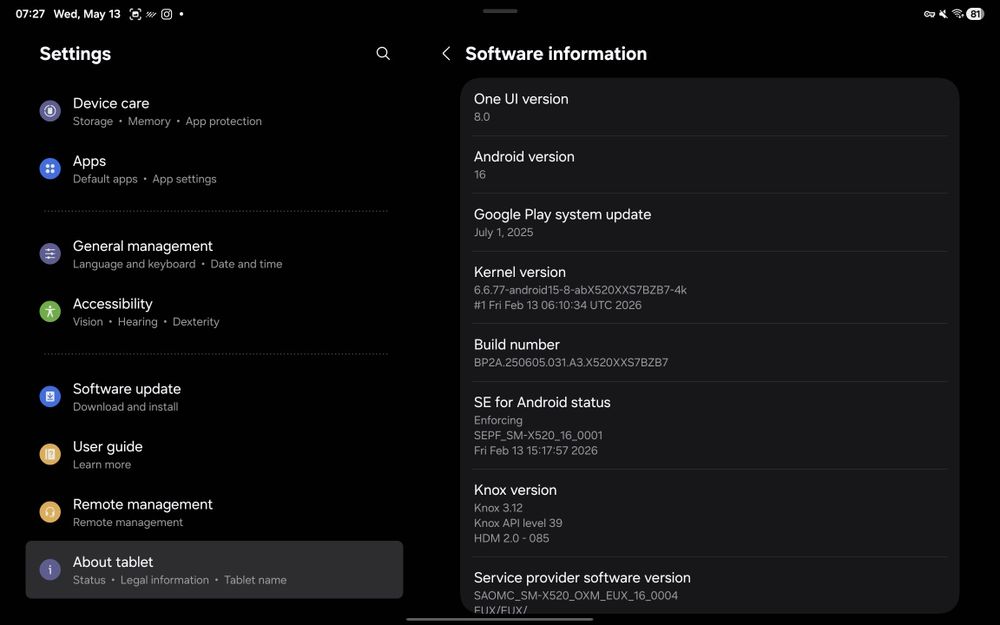Image resolution: width=1000 pixels, height=625 pixels.
Task: Tap the screenshot capture icon in status bar
Action: tap(135, 14)
